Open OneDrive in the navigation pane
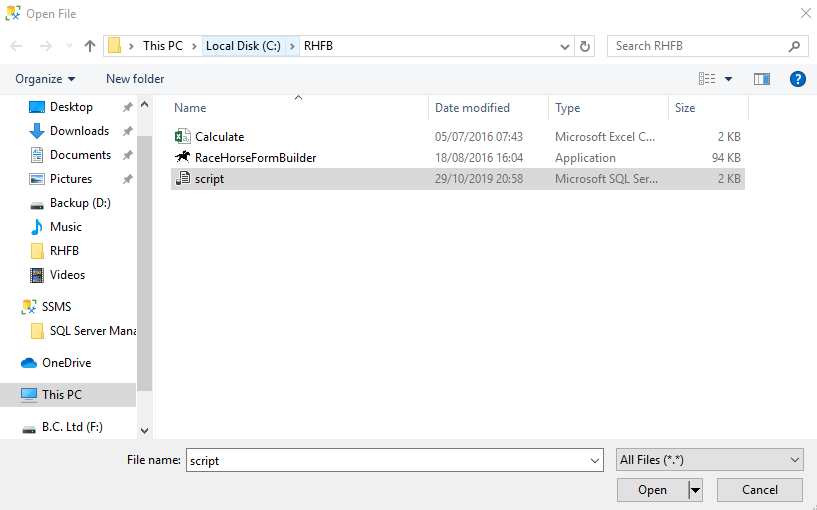Image resolution: width=817 pixels, height=510 pixels. (x=66, y=363)
